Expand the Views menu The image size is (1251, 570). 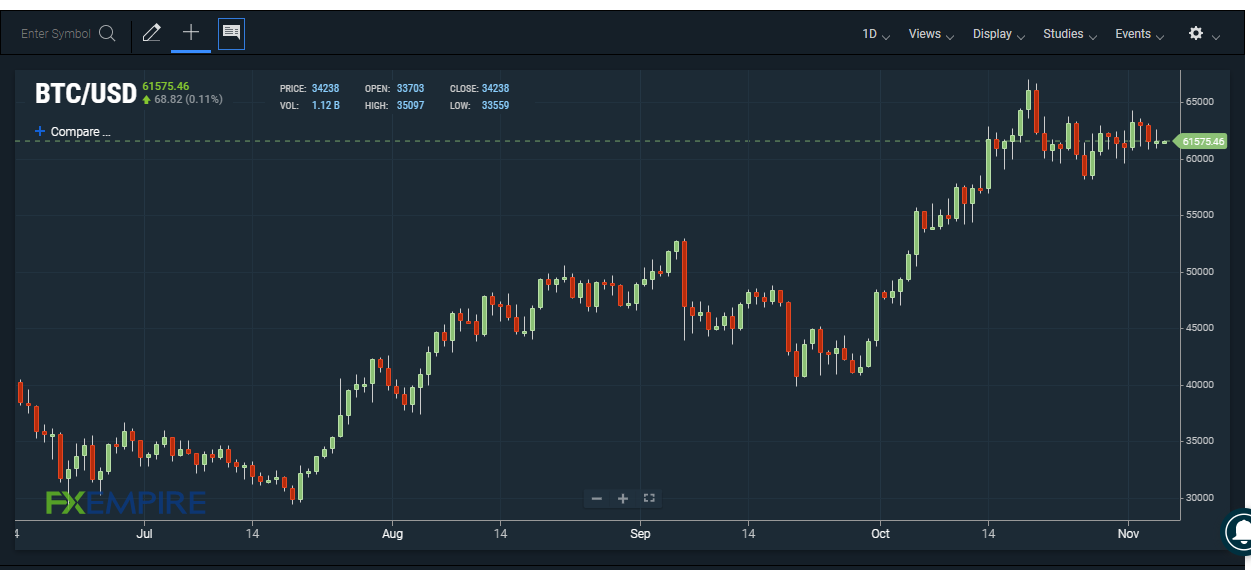[931, 34]
